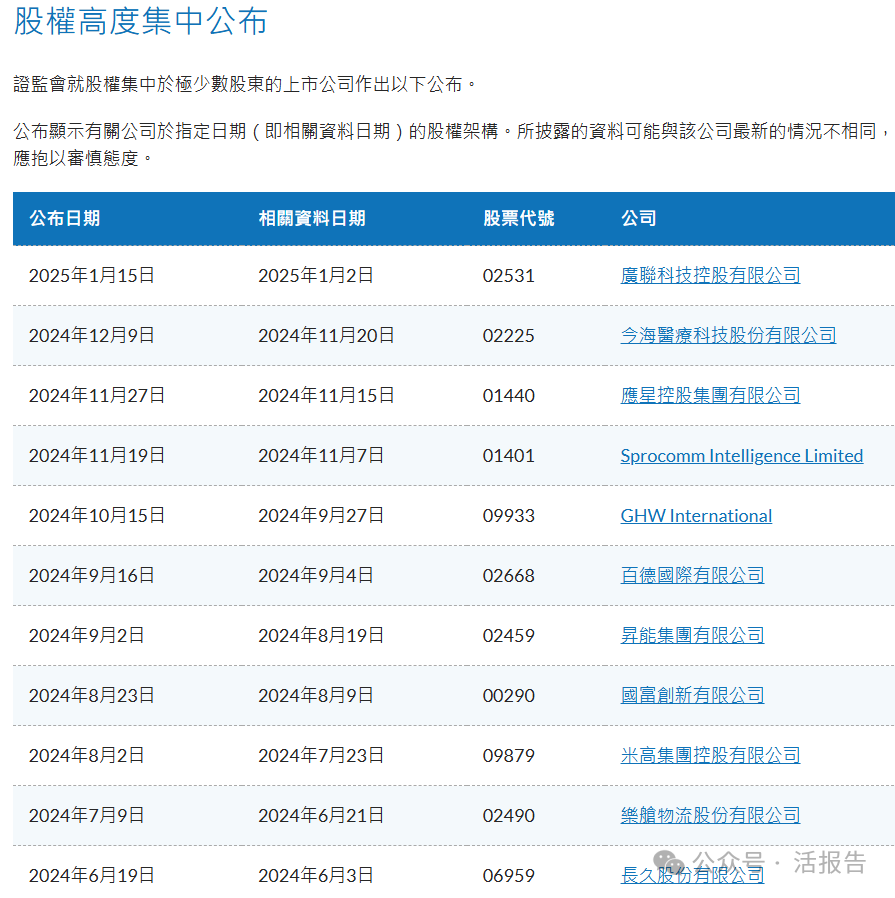Click the 應星控股集團有限公司 link
This screenshot has height=898, width=895.
(x=710, y=396)
